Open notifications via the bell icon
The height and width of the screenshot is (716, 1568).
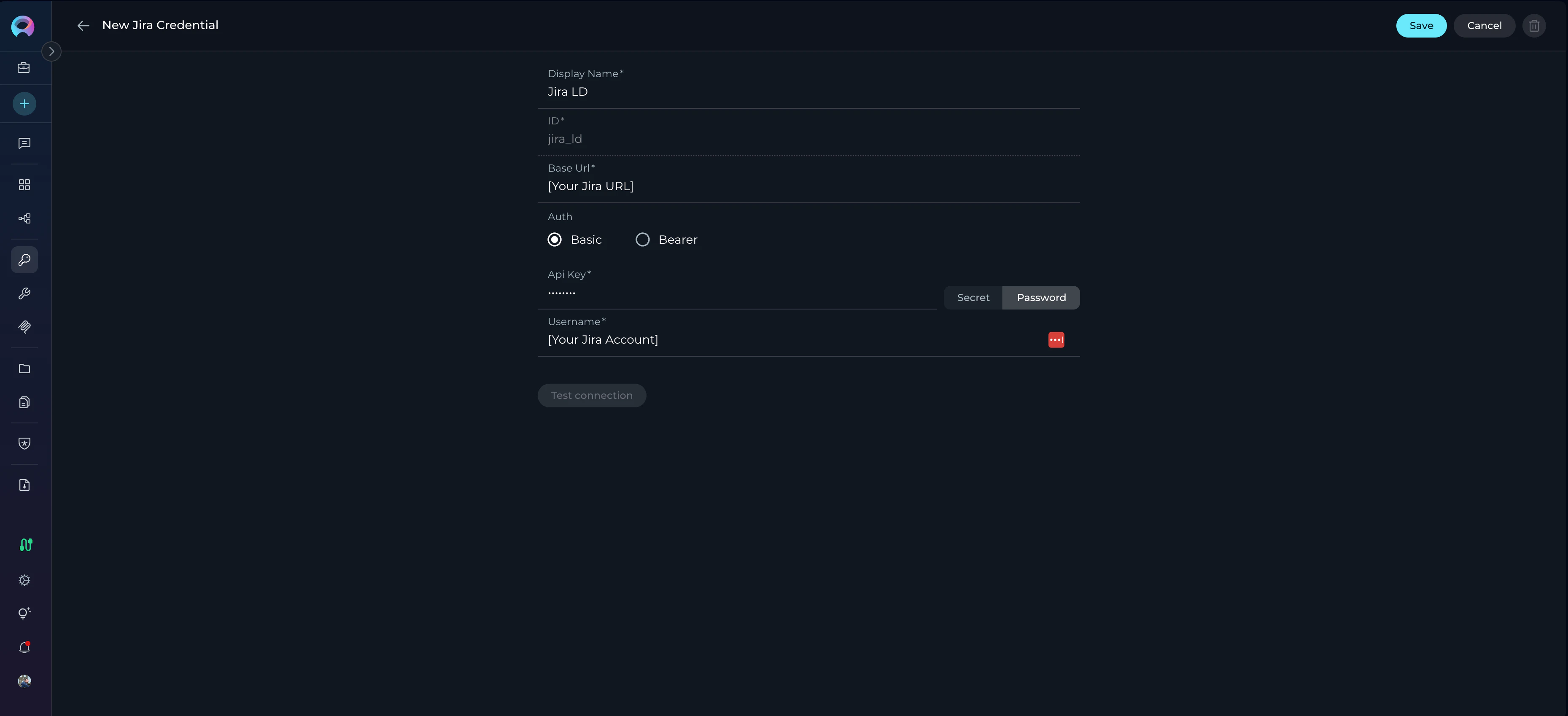coord(24,647)
